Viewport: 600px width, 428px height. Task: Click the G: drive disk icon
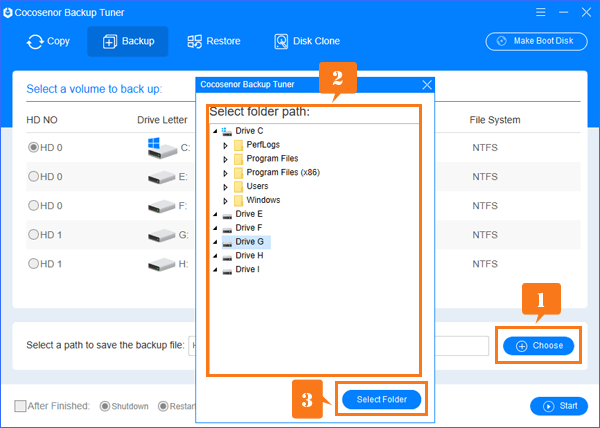(x=162, y=235)
